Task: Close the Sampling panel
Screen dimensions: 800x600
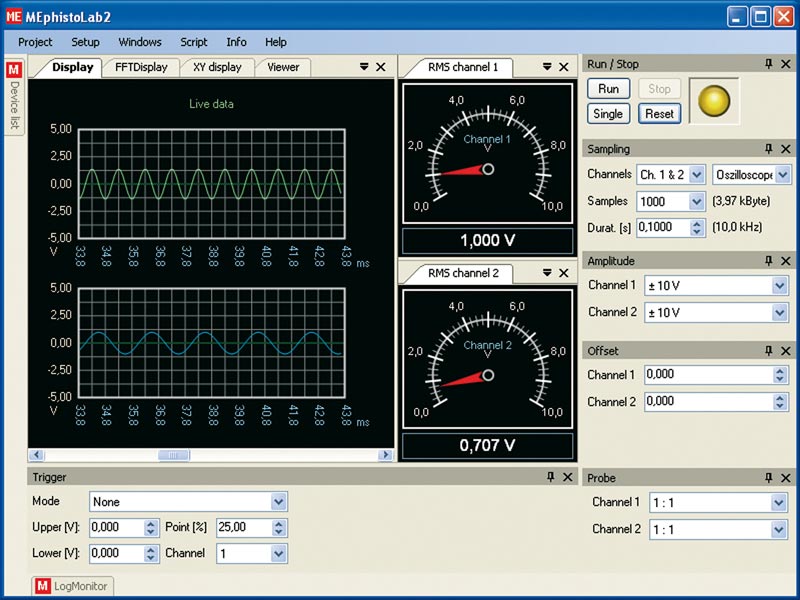Action: click(x=786, y=149)
